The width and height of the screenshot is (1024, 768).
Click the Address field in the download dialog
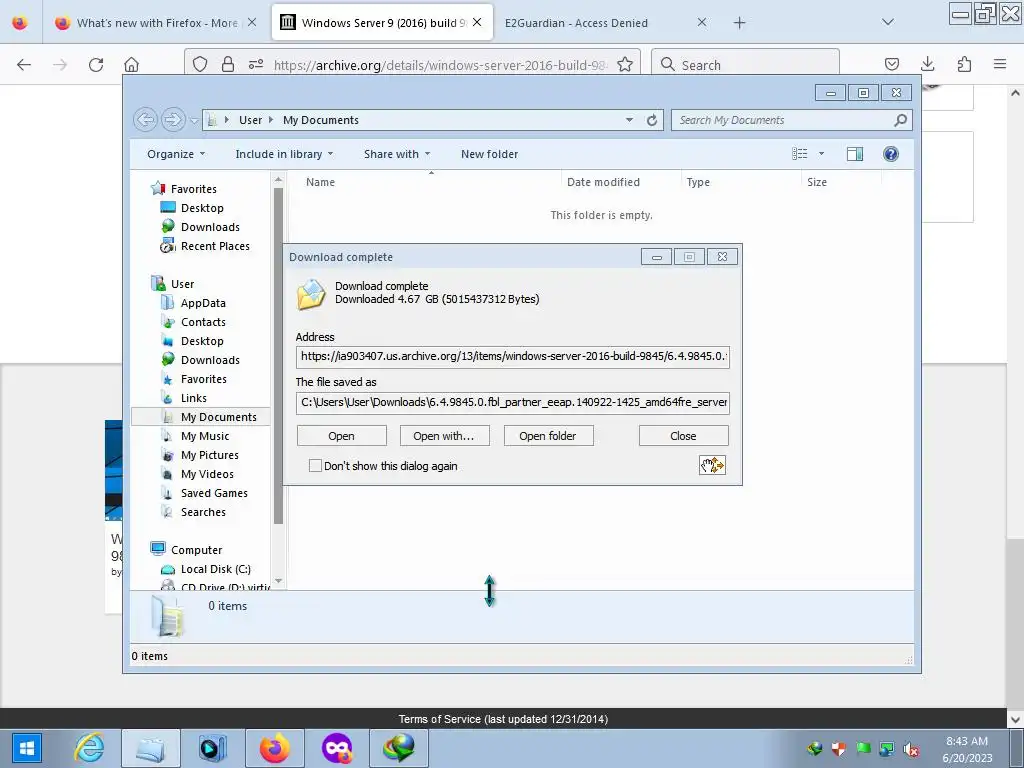click(x=513, y=357)
